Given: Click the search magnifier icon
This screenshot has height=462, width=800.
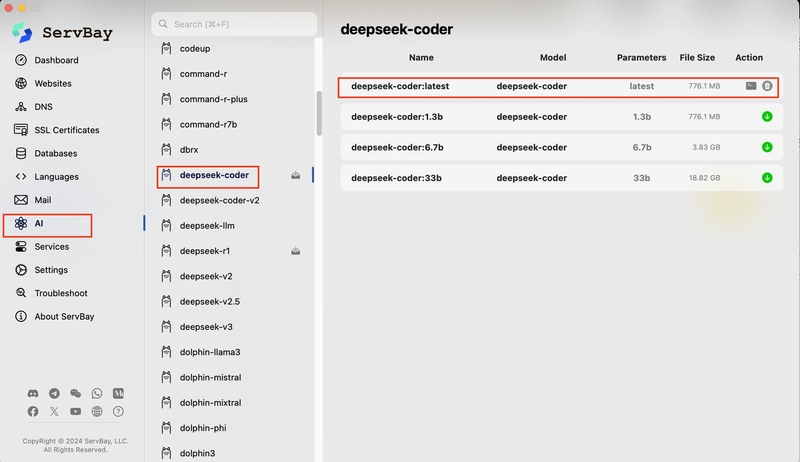Looking at the screenshot, I should pos(163,24).
